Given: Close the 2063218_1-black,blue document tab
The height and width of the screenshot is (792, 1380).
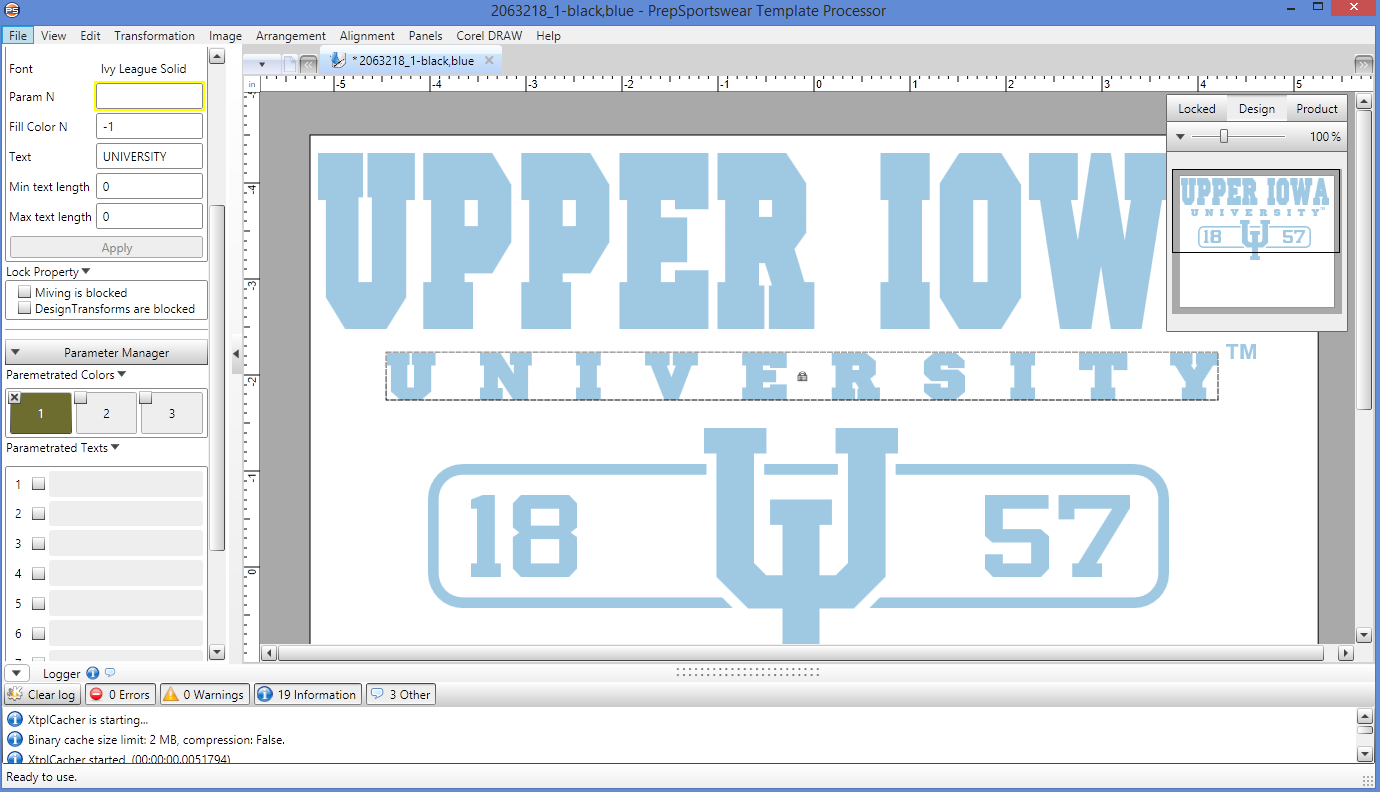Looking at the screenshot, I should [489, 60].
